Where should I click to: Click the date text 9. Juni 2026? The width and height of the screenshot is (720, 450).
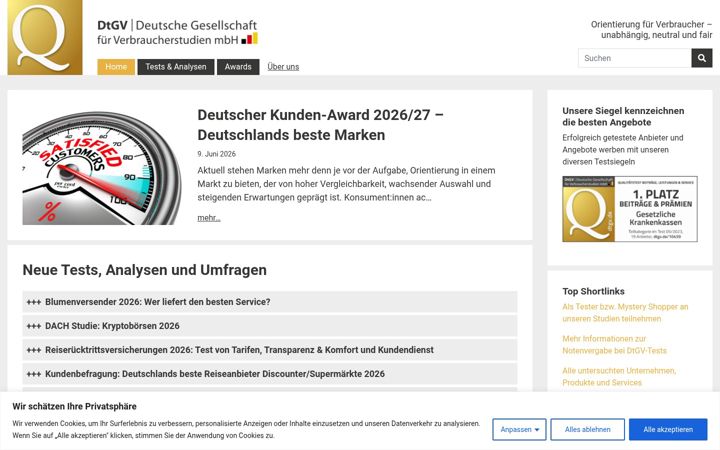pyautogui.click(x=216, y=154)
